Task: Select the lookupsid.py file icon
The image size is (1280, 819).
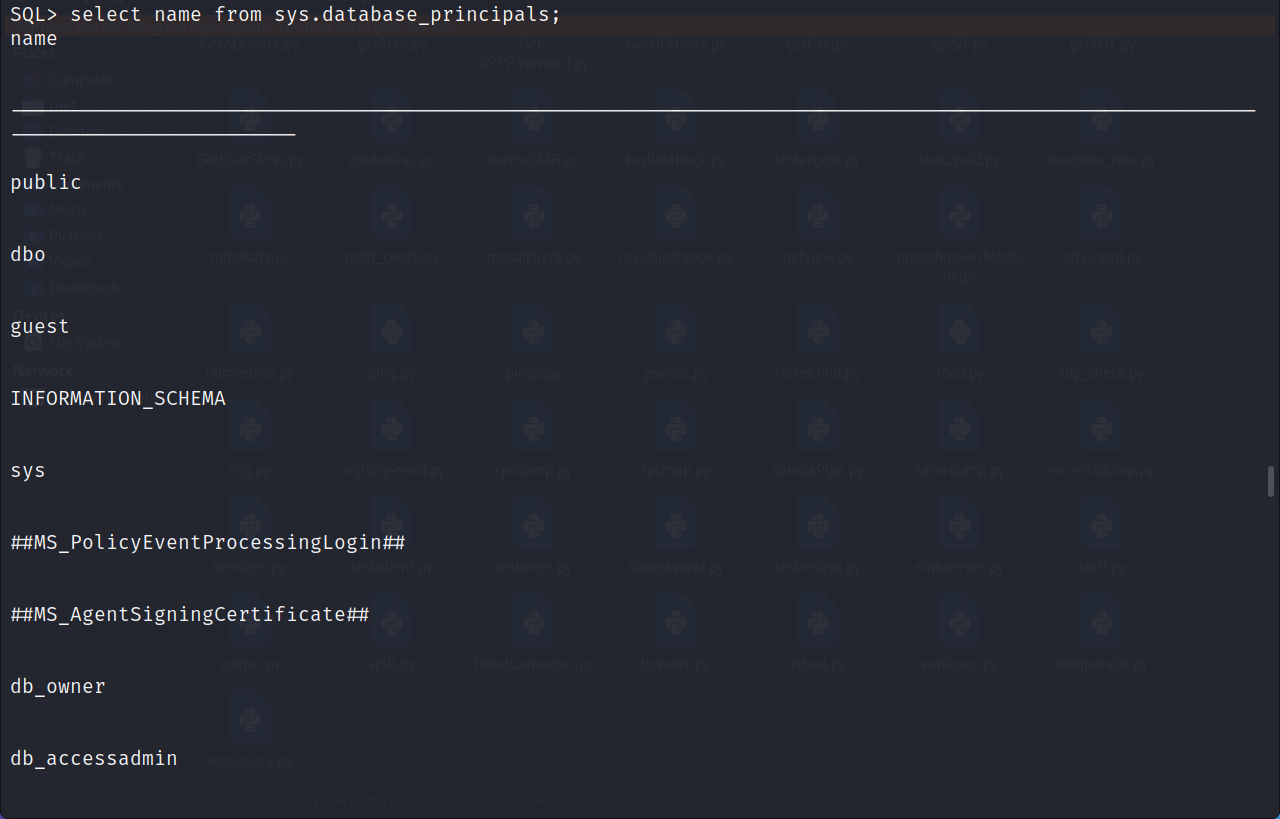Action: pyautogui.click(x=960, y=116)
